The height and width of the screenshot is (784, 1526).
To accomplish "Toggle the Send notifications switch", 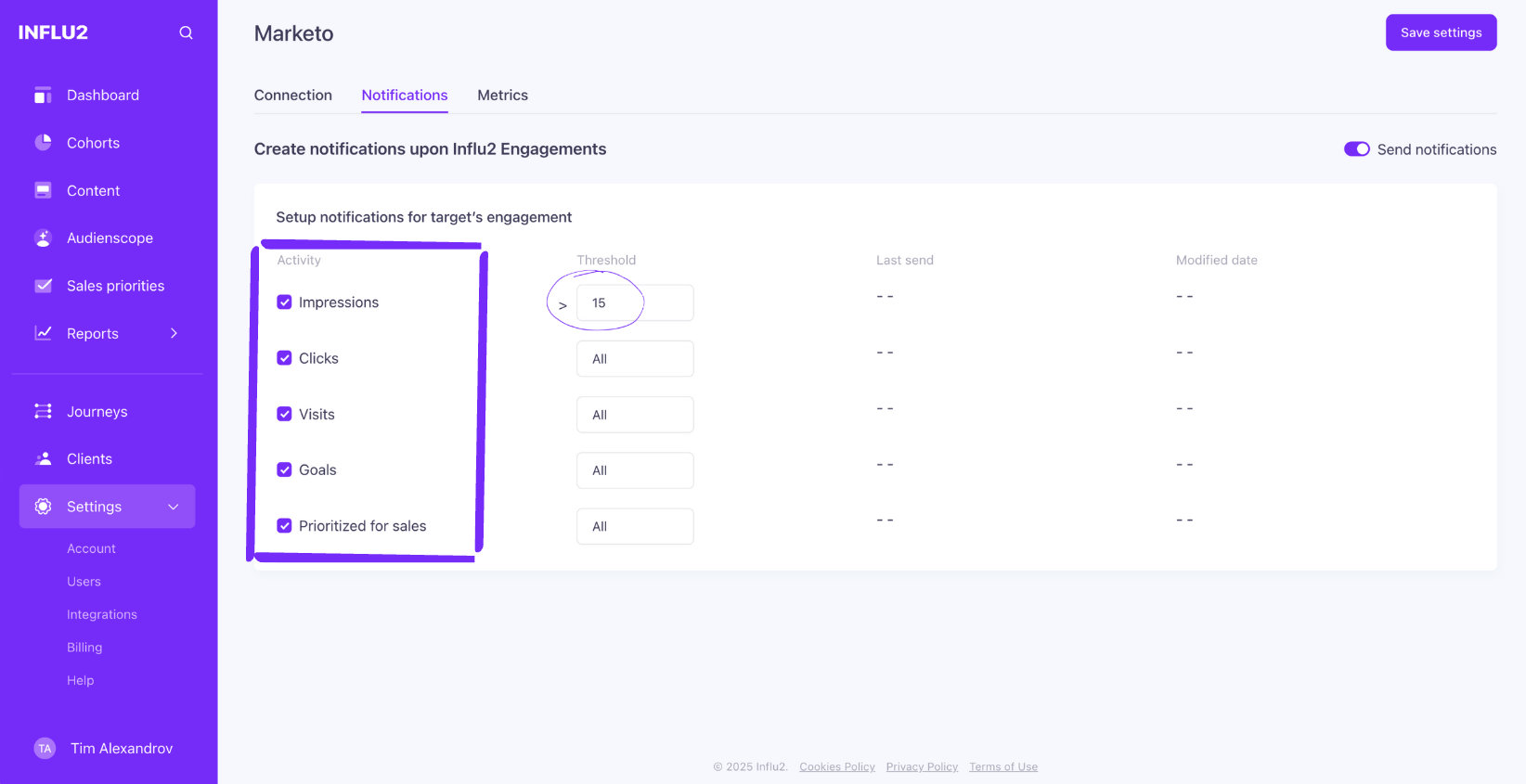I will (1356, 149).
